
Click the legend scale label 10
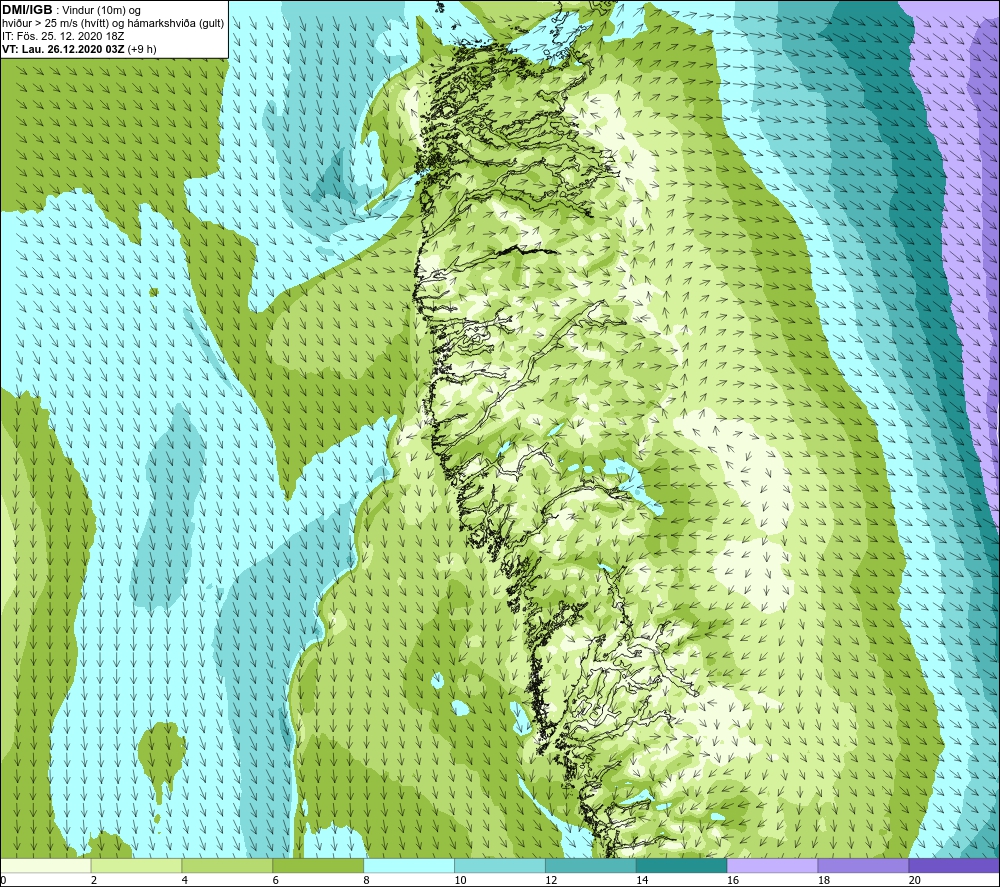pos(460,880)
